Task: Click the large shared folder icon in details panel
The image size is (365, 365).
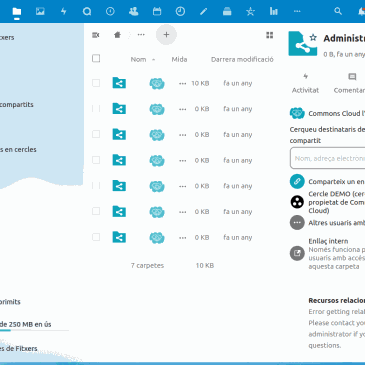Action: [x=303, y=44]
